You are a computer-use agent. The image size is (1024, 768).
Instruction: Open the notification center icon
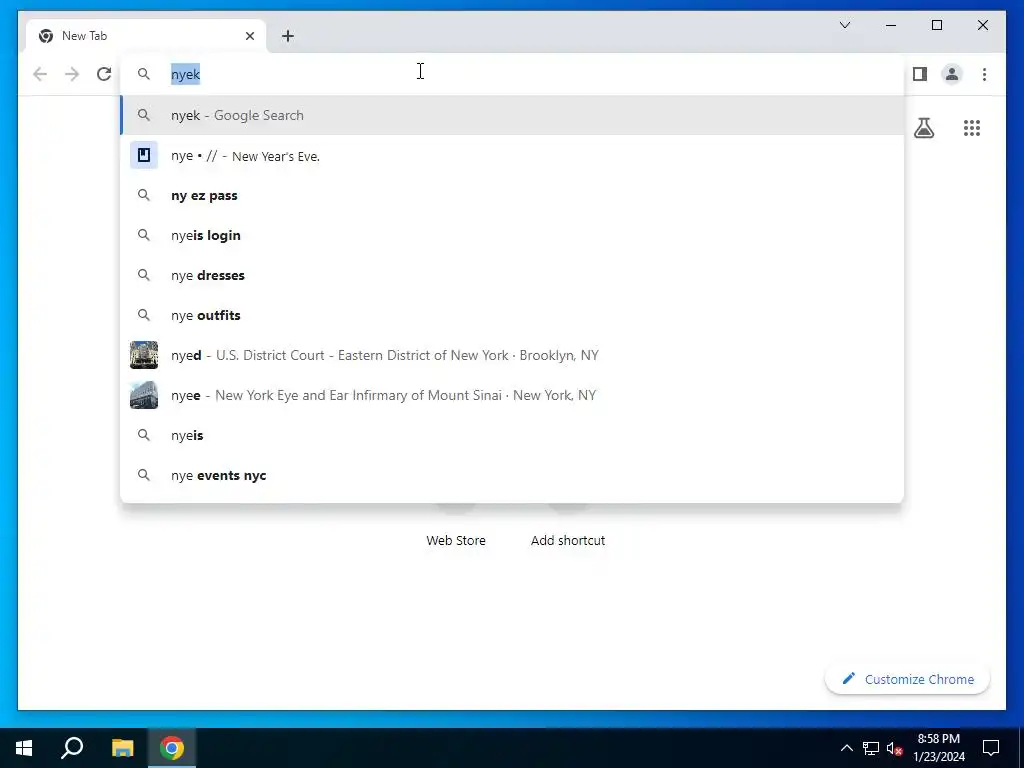click(x=991, y=748)
